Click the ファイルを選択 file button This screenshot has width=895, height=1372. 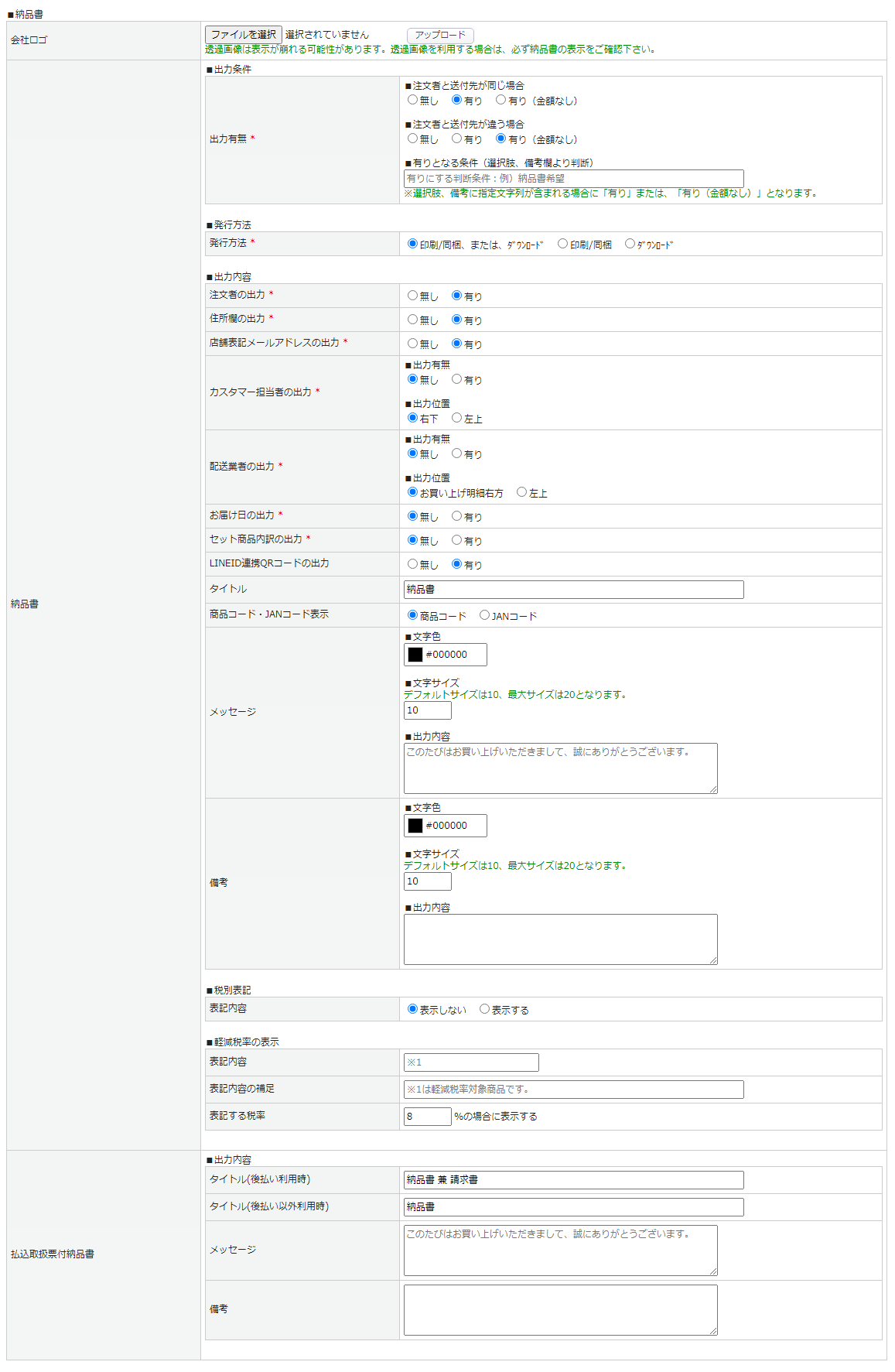243,35
